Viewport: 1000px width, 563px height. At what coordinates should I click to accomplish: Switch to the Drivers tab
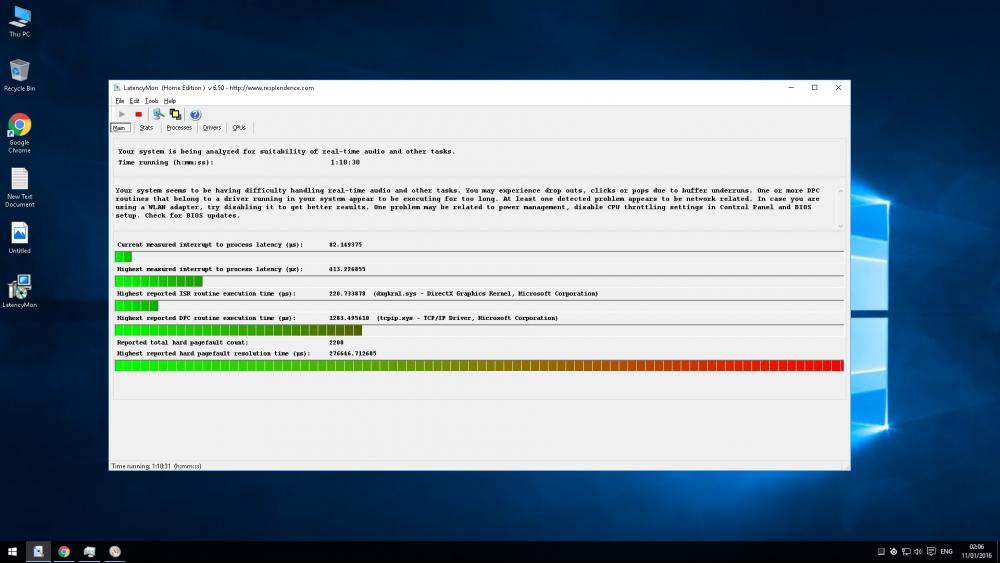point(212,128)
